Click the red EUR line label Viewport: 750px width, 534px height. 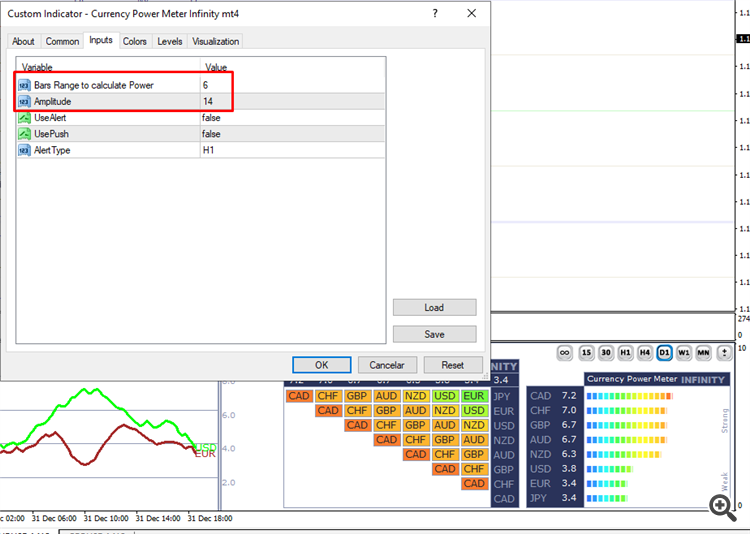point(205,454)
